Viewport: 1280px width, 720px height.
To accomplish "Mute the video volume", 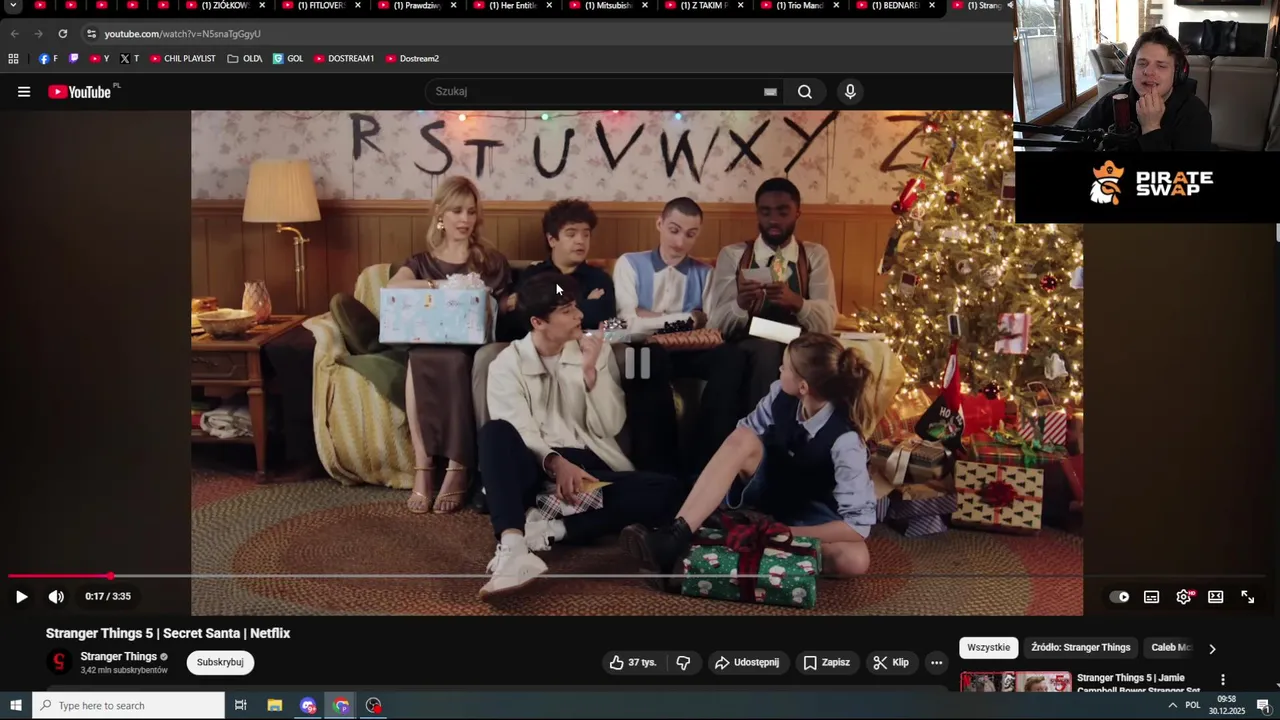I will [x=56, y=597].
